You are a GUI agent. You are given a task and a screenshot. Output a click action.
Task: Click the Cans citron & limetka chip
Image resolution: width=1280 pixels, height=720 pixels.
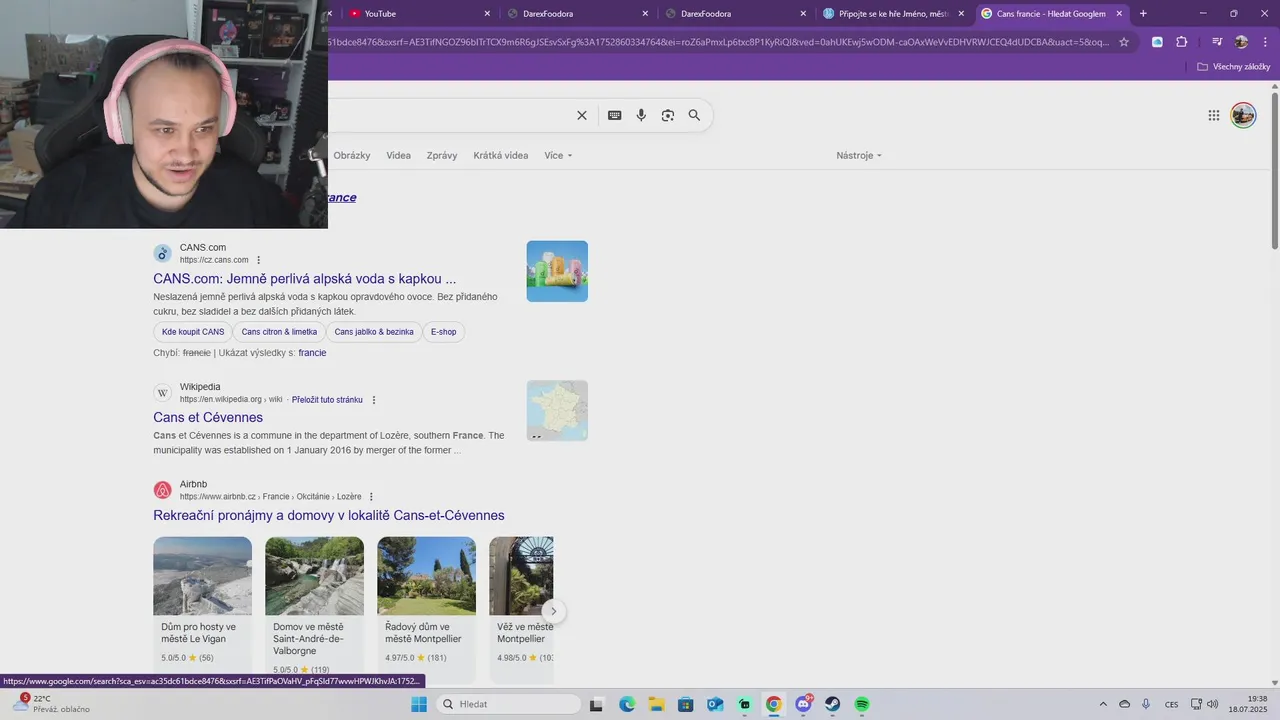[x=279, y=332]
